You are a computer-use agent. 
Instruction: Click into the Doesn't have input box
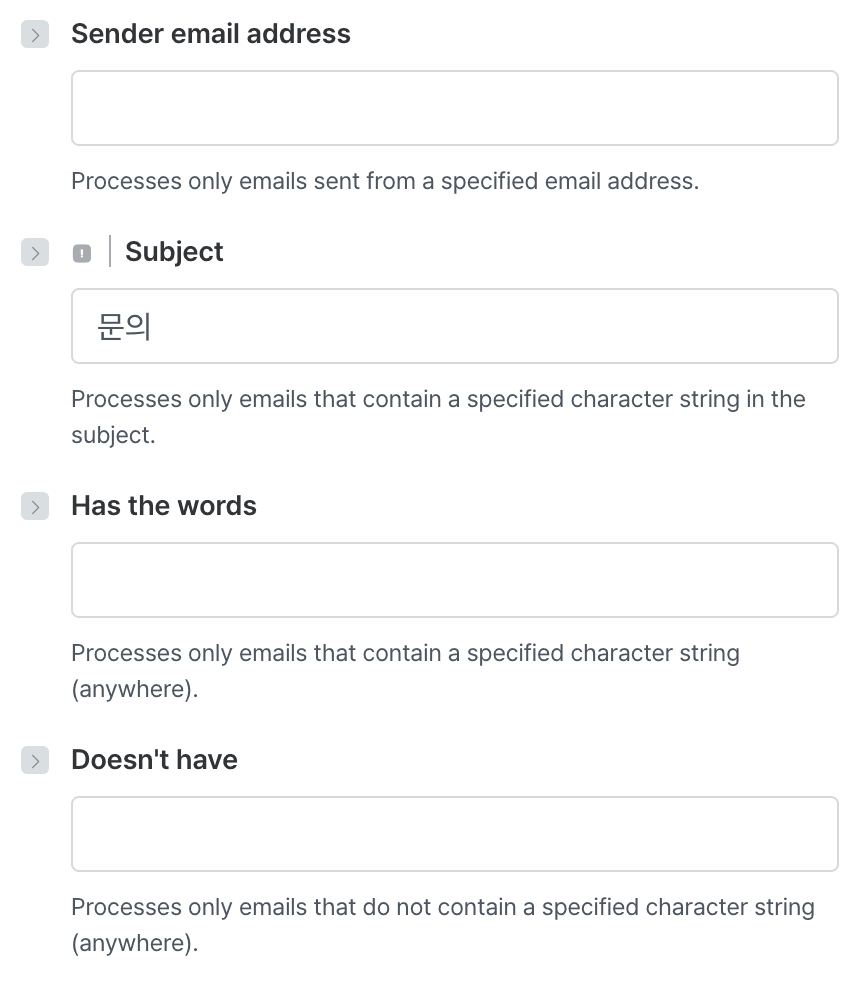[x=454, y=834]
